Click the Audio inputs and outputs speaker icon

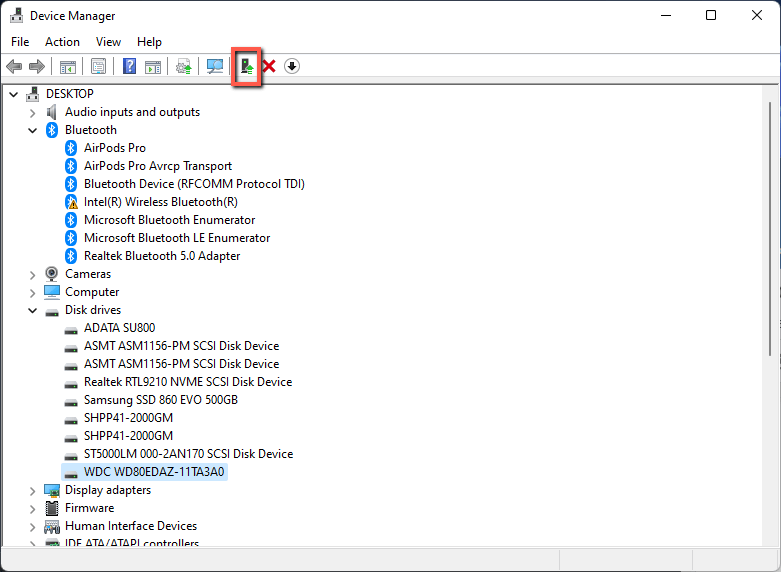click(x=51, y=112)
